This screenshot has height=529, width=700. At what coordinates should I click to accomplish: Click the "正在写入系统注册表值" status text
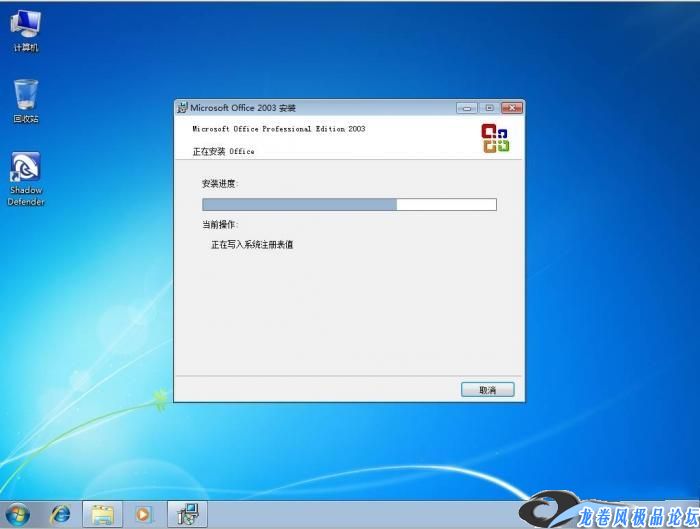(x=252, y=245)
